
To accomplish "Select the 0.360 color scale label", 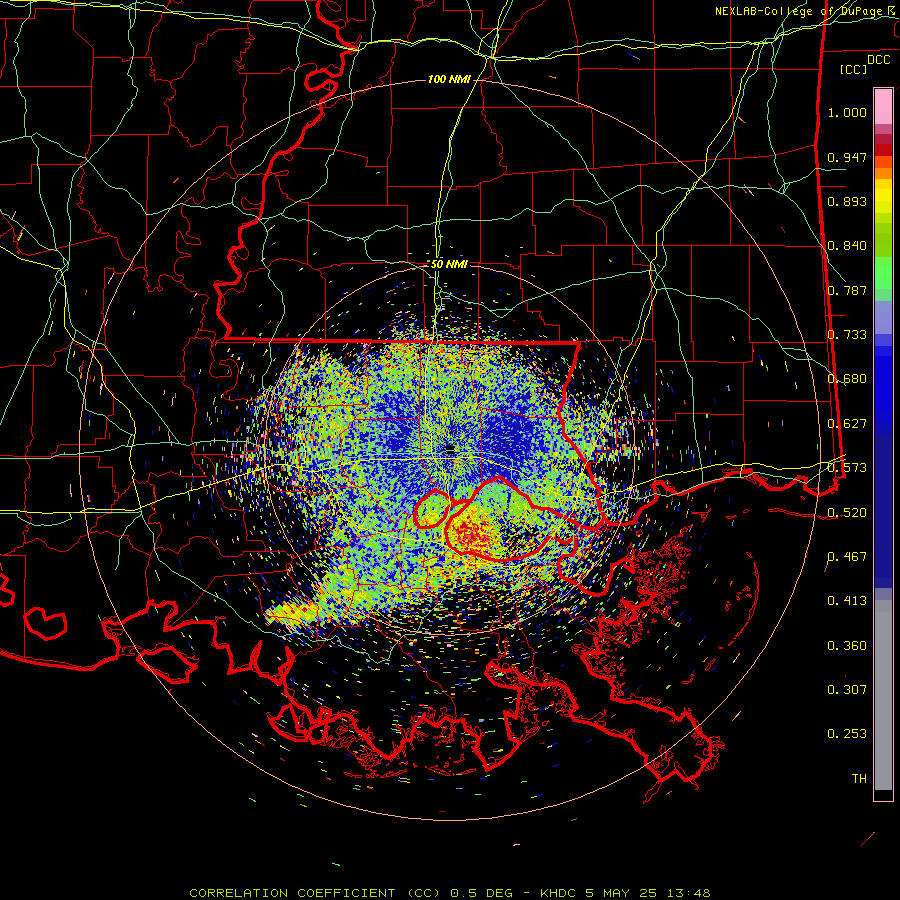I will click(847, 646).
